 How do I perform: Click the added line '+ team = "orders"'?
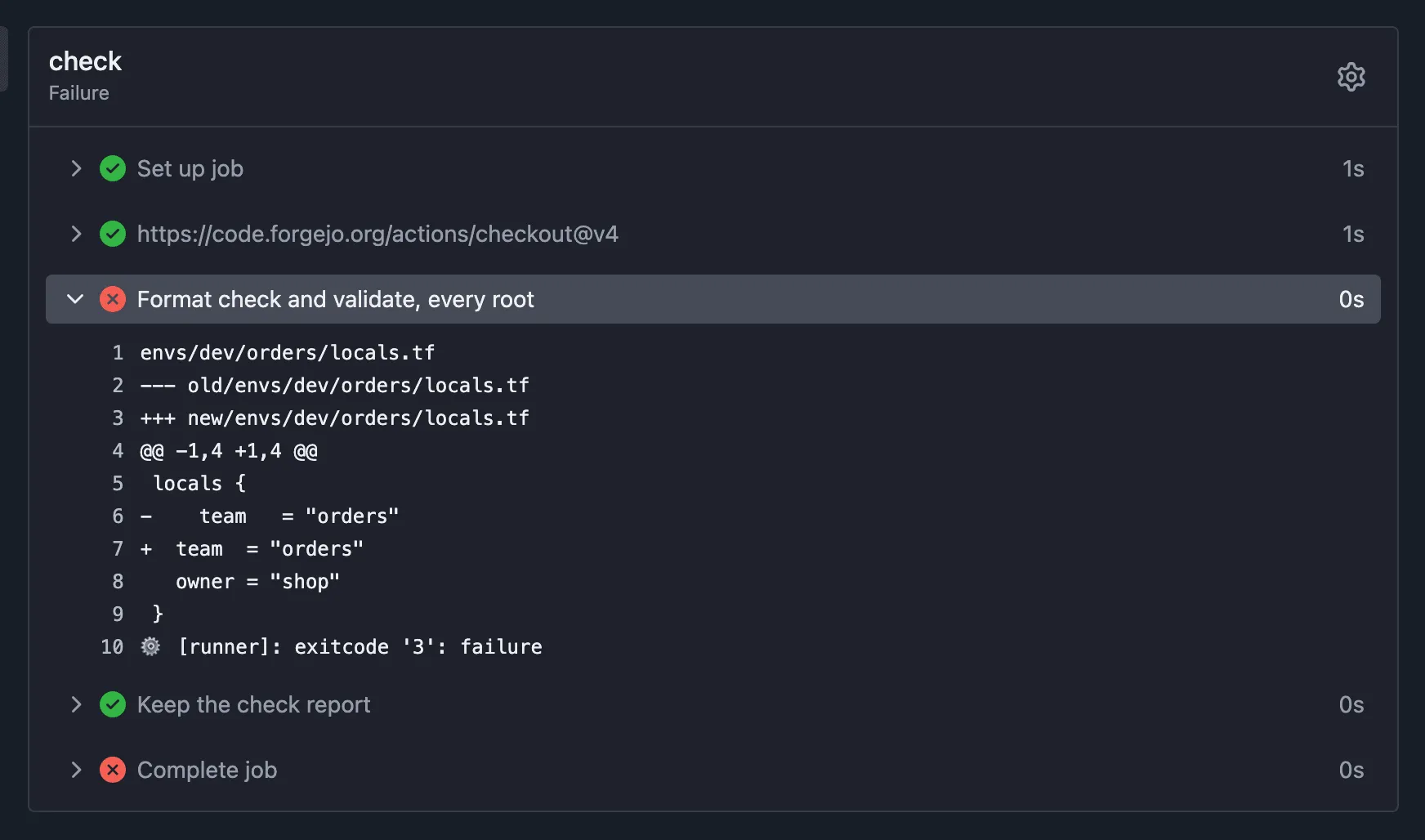[x=252, y=548]
